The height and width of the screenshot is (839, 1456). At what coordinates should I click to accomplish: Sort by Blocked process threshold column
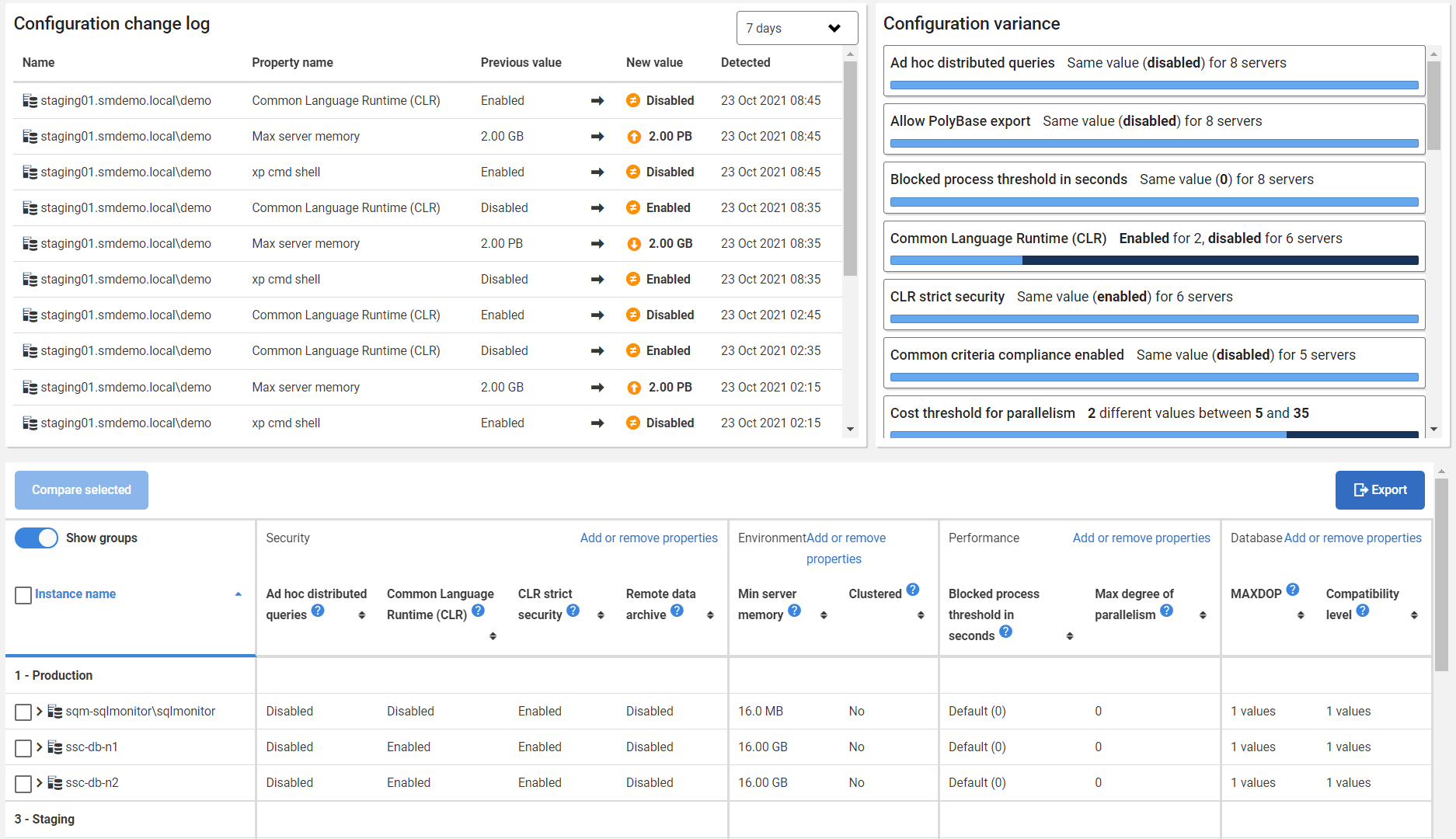(x=1070, y=636)
